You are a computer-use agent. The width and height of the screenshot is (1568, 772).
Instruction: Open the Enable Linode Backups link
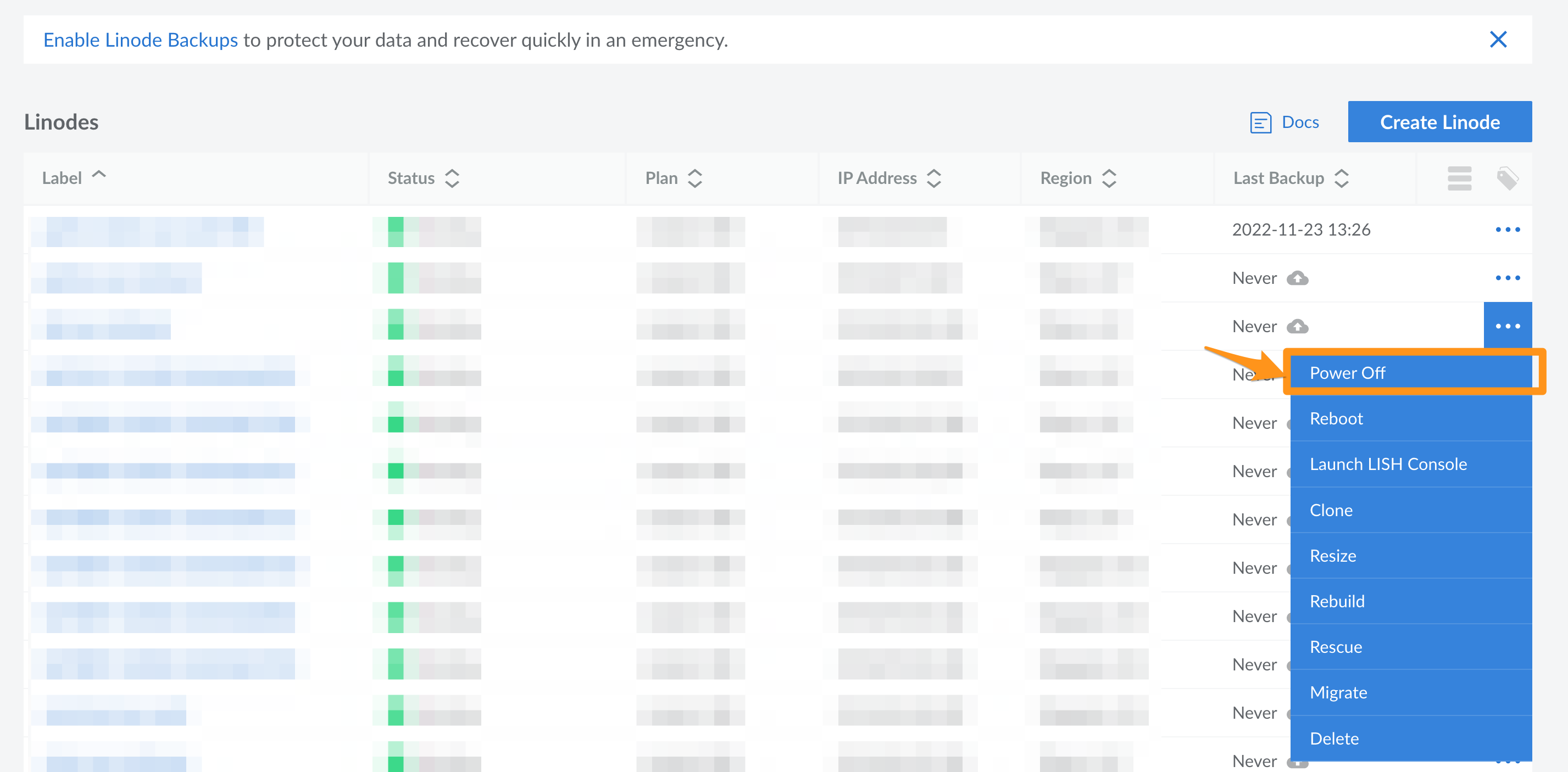pos(141,40)
